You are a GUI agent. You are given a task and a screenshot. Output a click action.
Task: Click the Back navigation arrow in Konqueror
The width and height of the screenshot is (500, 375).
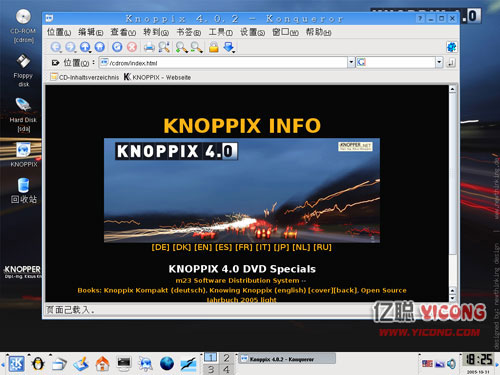[x=56, y=47]
